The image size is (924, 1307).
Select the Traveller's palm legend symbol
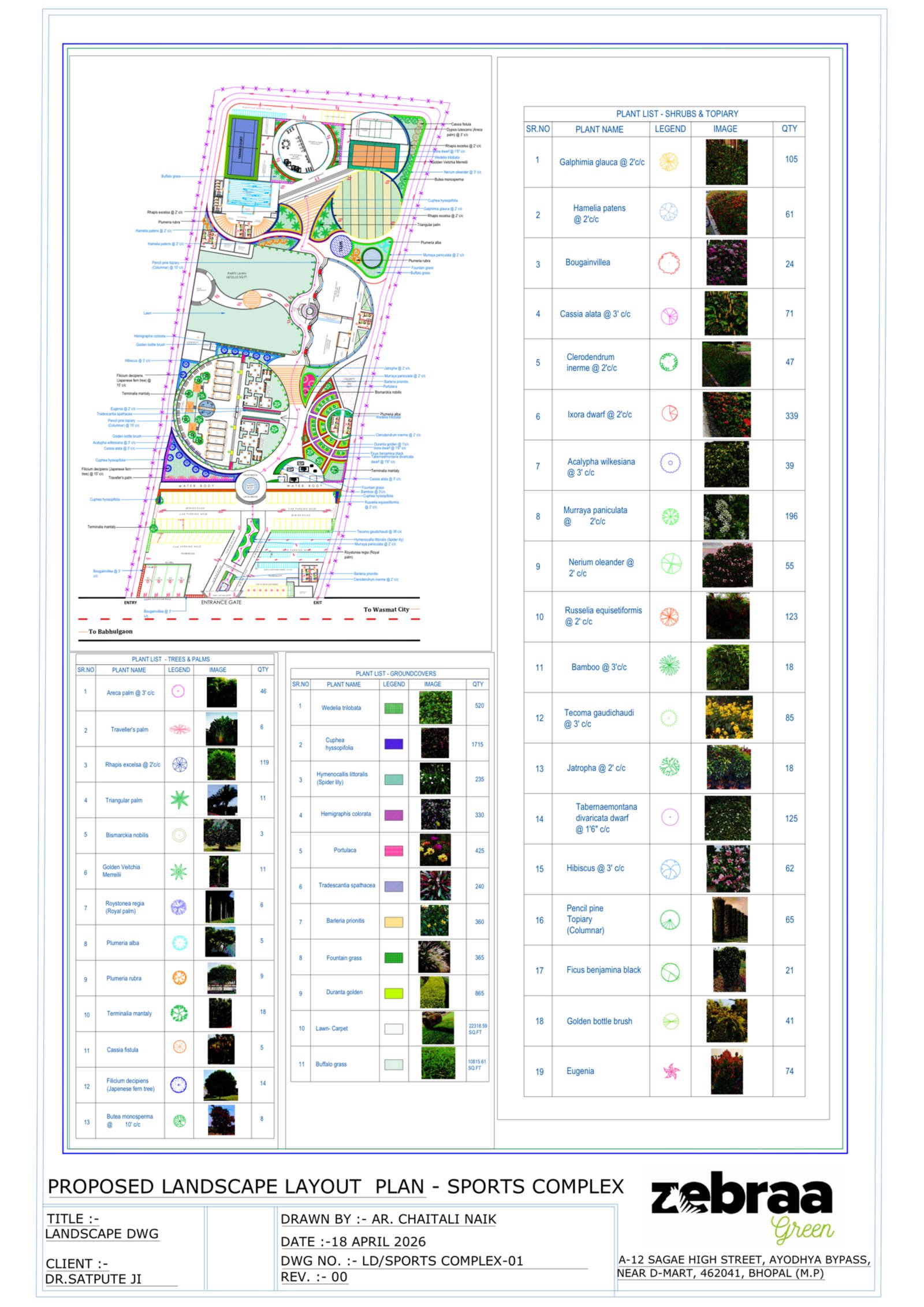click(x=180, y=729)
